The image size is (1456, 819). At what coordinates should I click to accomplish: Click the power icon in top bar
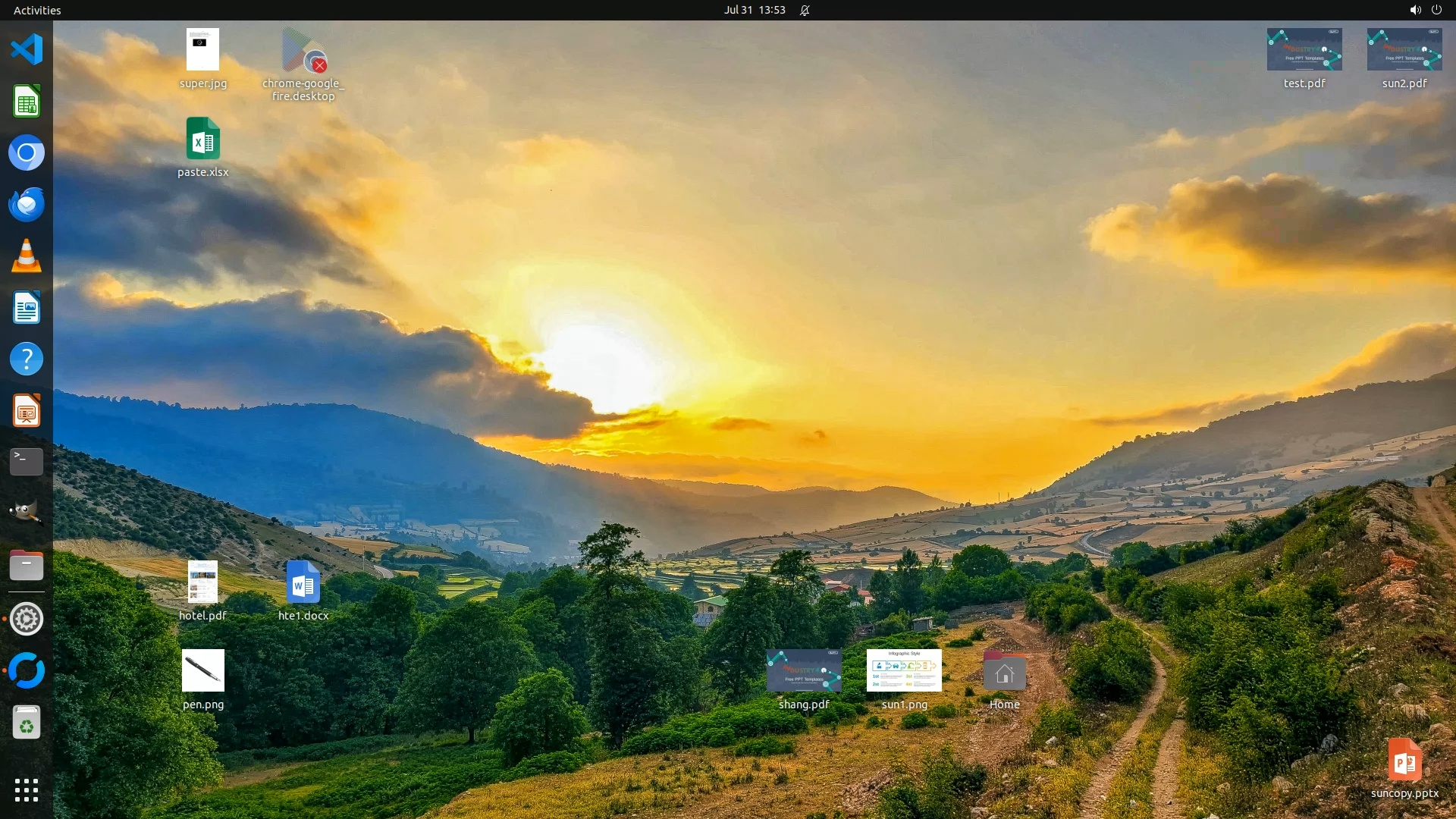(x=1436, y=10)
